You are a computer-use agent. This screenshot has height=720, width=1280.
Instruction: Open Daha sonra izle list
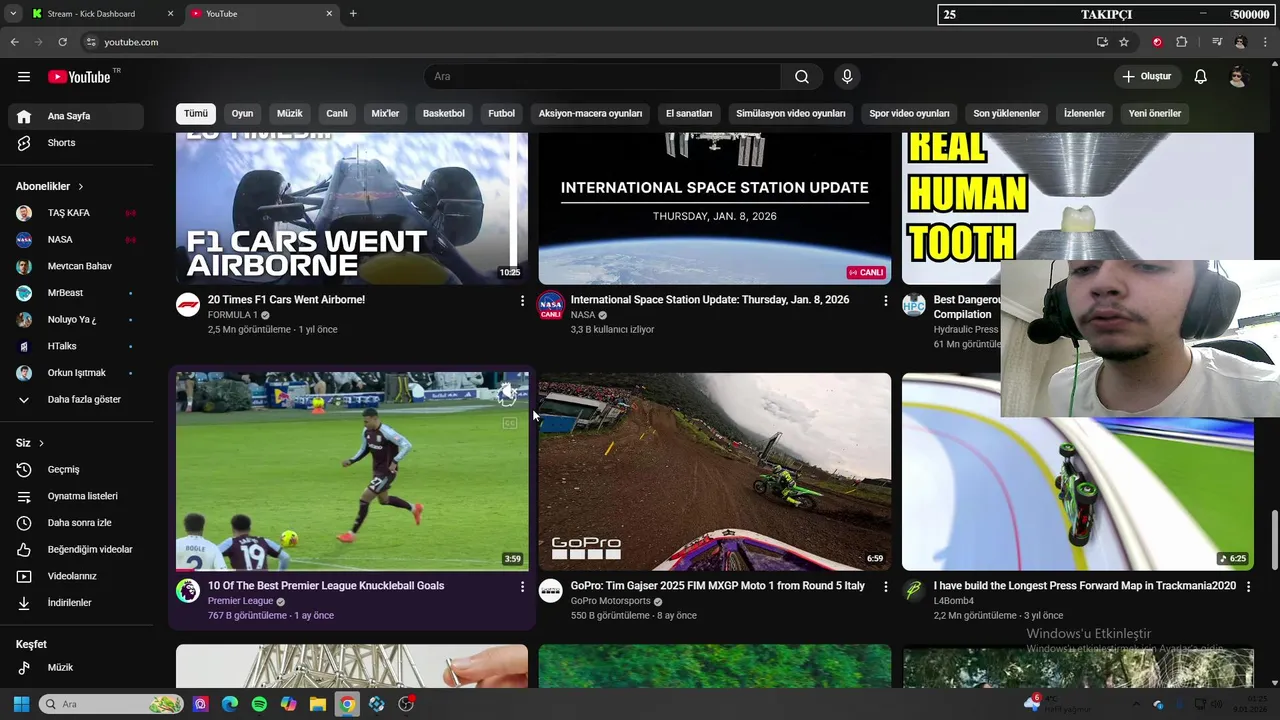(75, 523)
